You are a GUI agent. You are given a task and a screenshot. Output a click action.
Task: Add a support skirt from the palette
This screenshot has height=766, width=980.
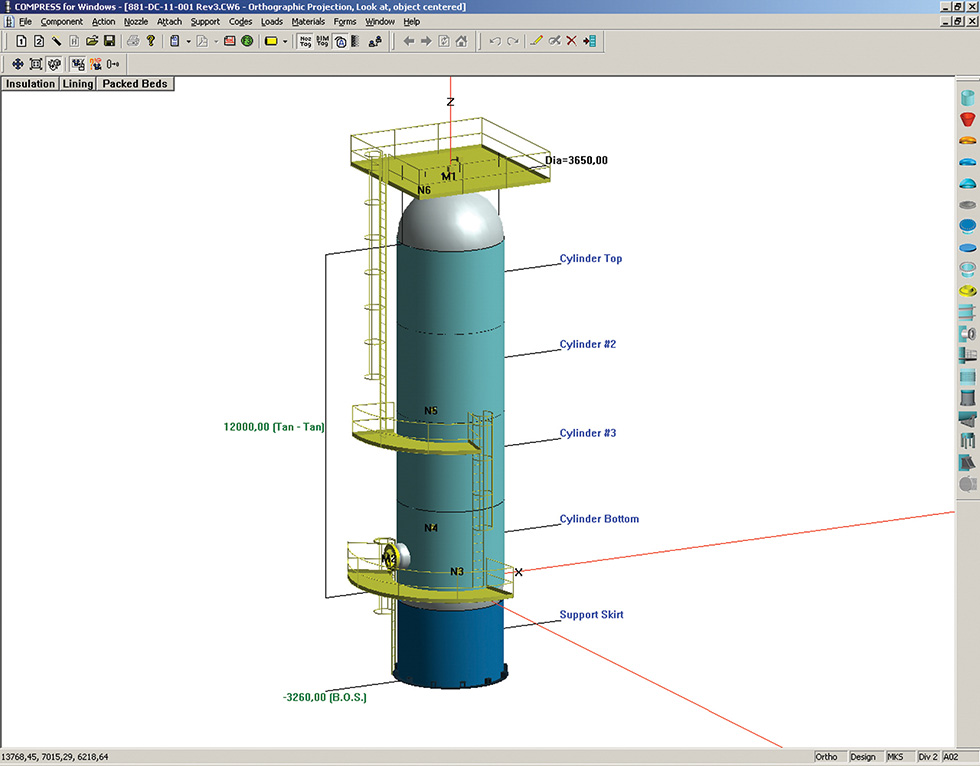968,397
